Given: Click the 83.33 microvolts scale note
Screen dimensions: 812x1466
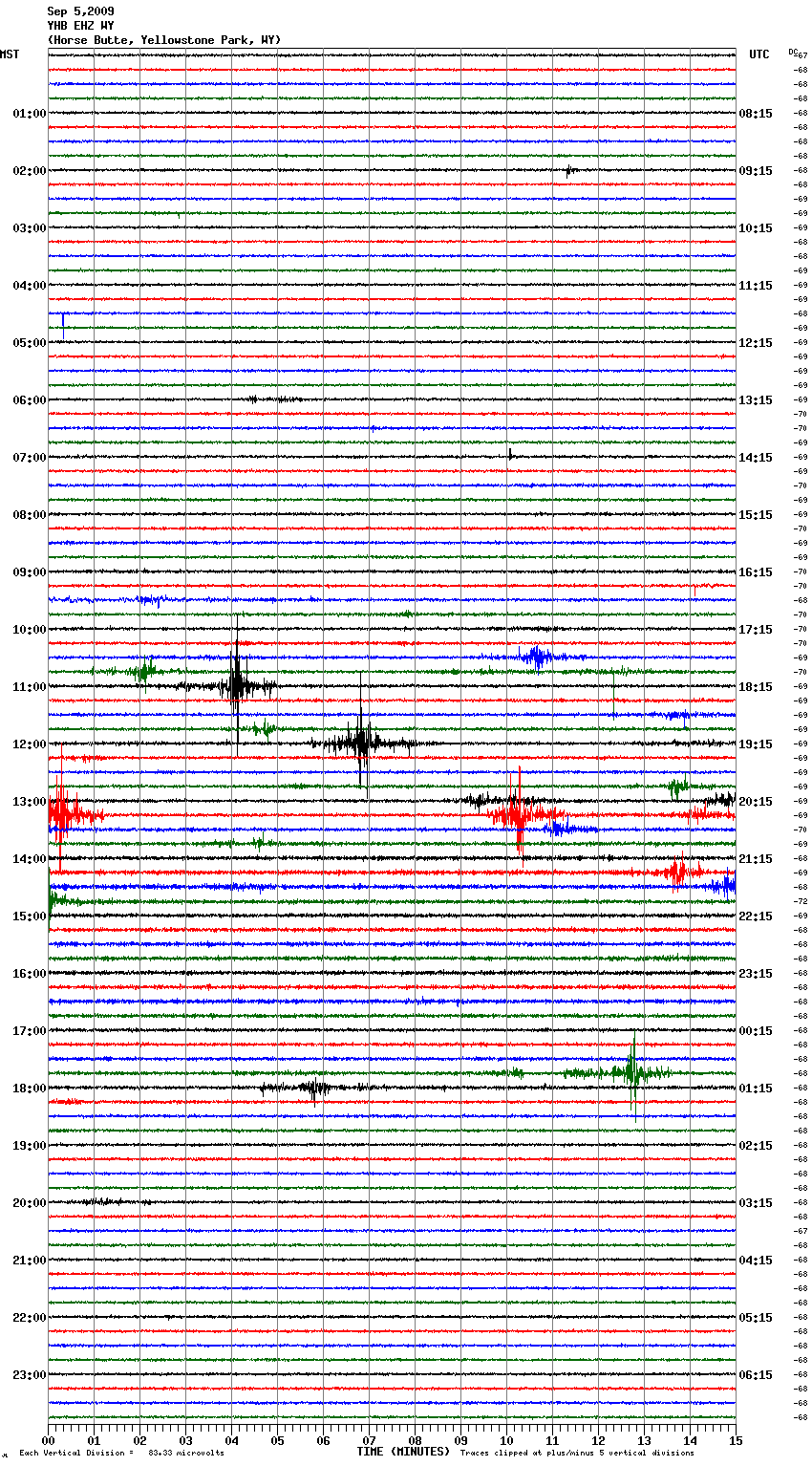Looking at the screenshot, I should (186, 1453).
